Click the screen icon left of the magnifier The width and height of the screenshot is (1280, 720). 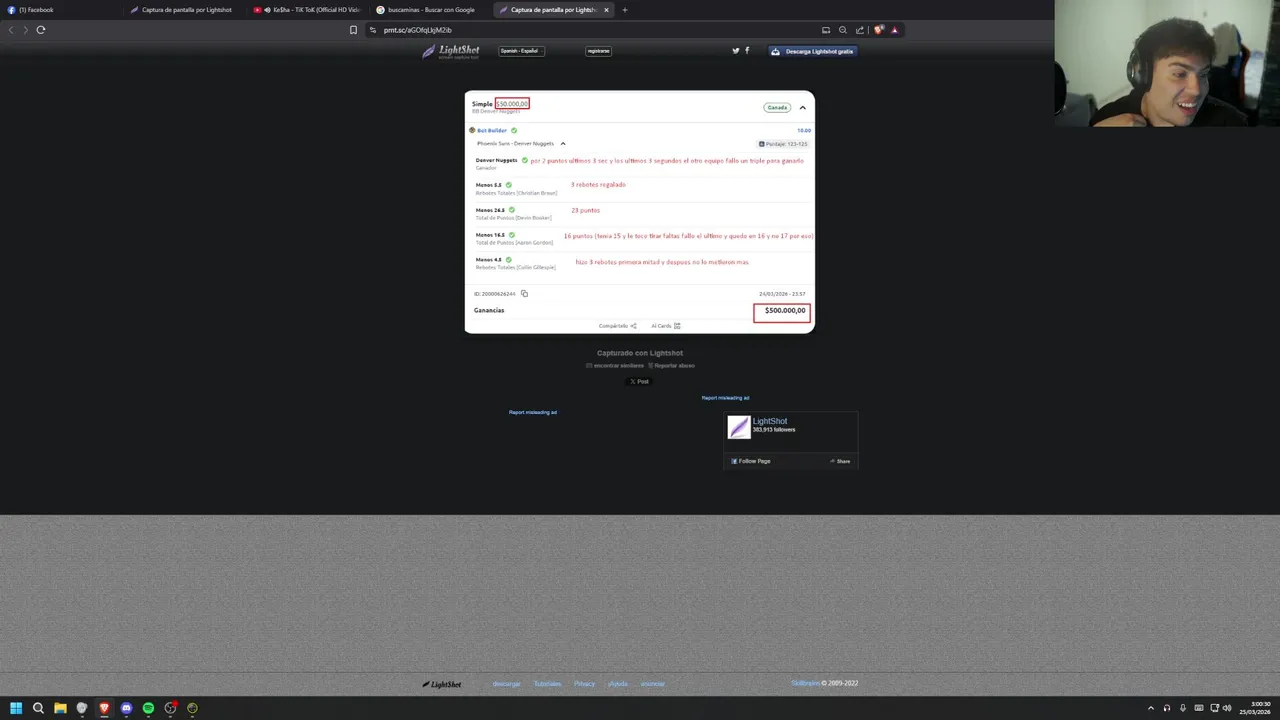click(x=826, y=30)
